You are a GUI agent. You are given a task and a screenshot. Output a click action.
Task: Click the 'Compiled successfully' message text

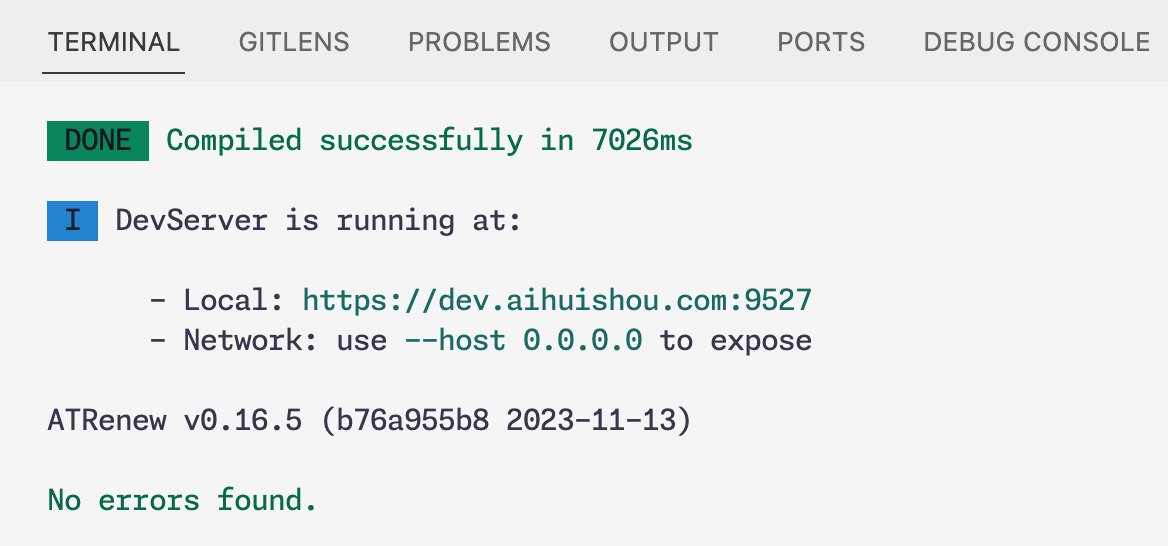tap(344, 141)
